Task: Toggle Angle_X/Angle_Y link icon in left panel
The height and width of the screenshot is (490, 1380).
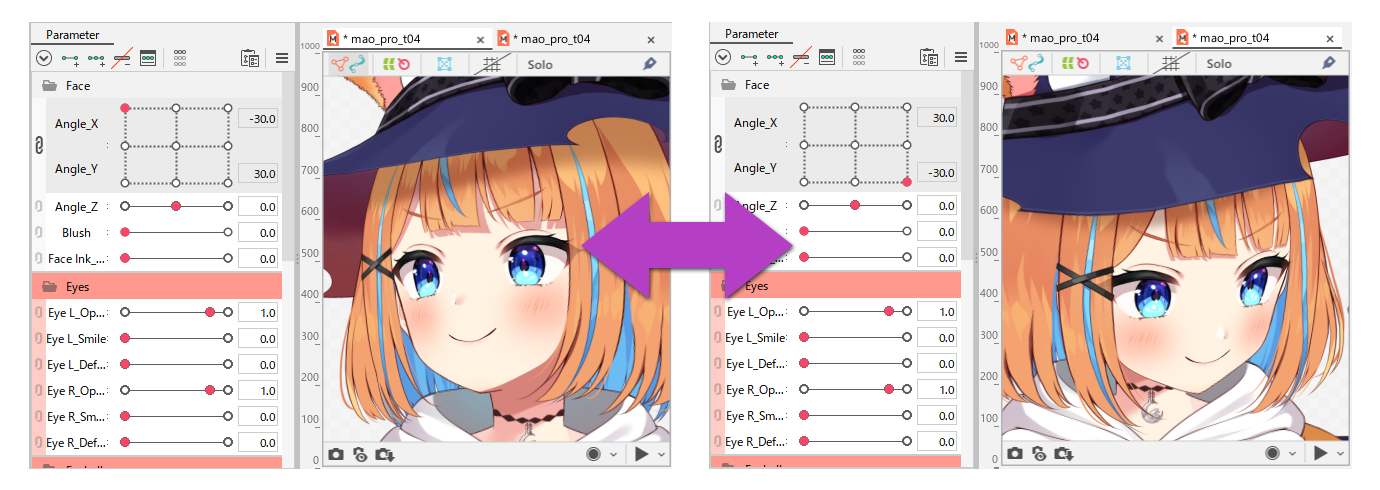Action: tap(39, 146)
